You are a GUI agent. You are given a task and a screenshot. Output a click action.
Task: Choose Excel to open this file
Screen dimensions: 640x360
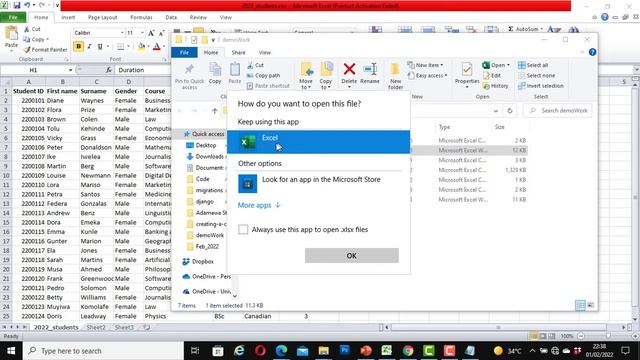coord(318,142)
